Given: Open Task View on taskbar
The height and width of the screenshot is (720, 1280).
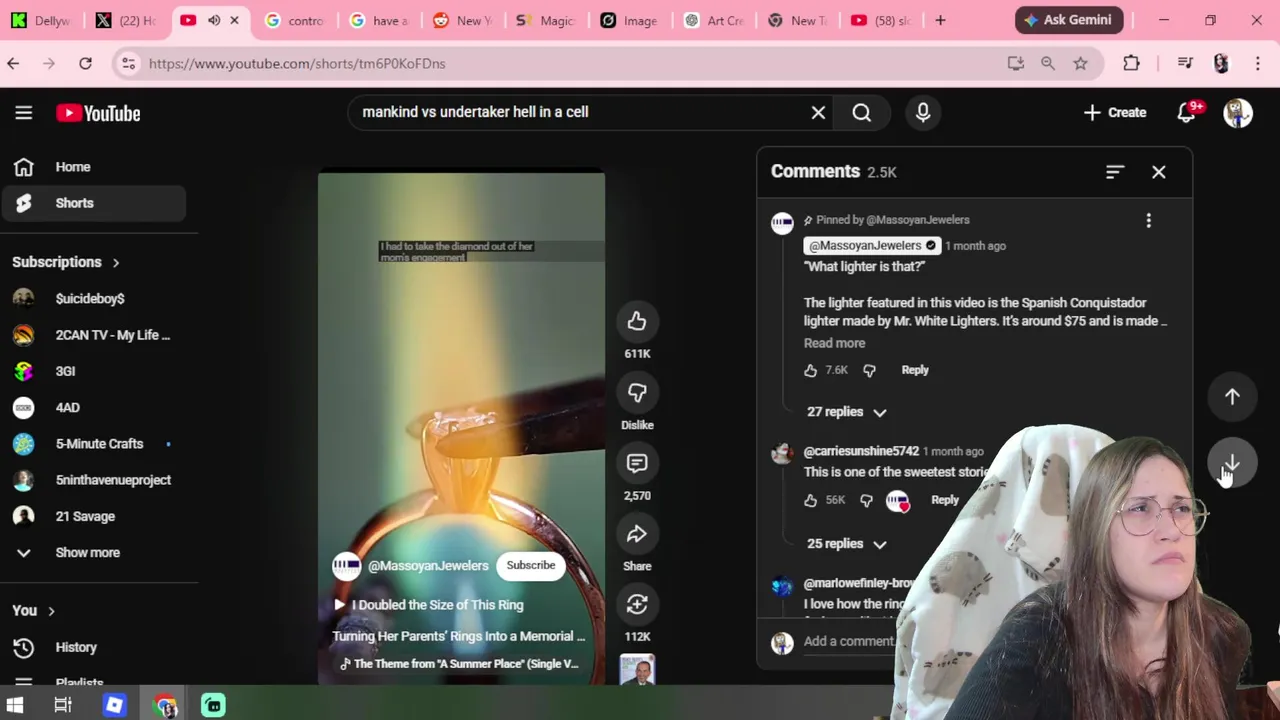Looking at the screenshot, I should [x=63, y=706].
